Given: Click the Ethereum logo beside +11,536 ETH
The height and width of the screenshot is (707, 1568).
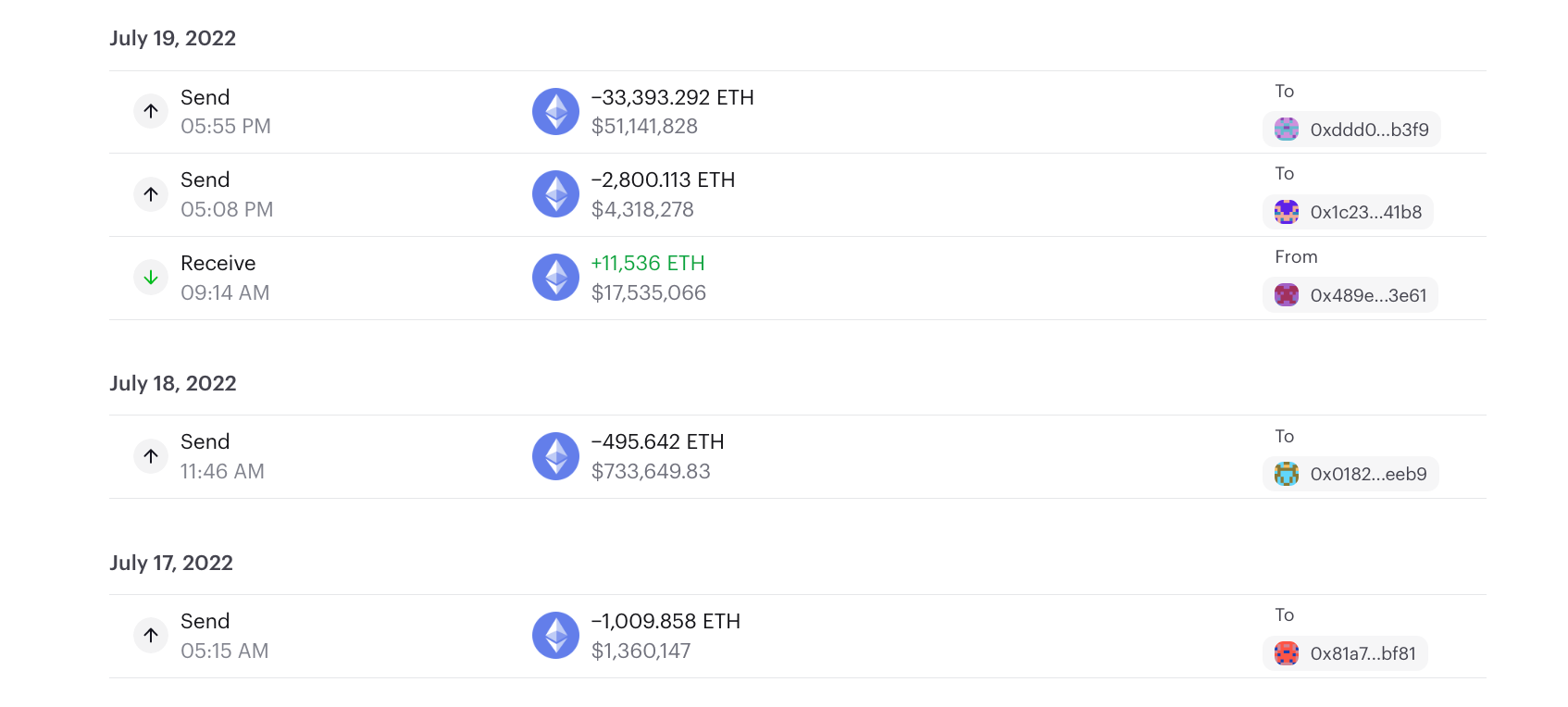Looking at the screenshot, I should click(555, 278).
